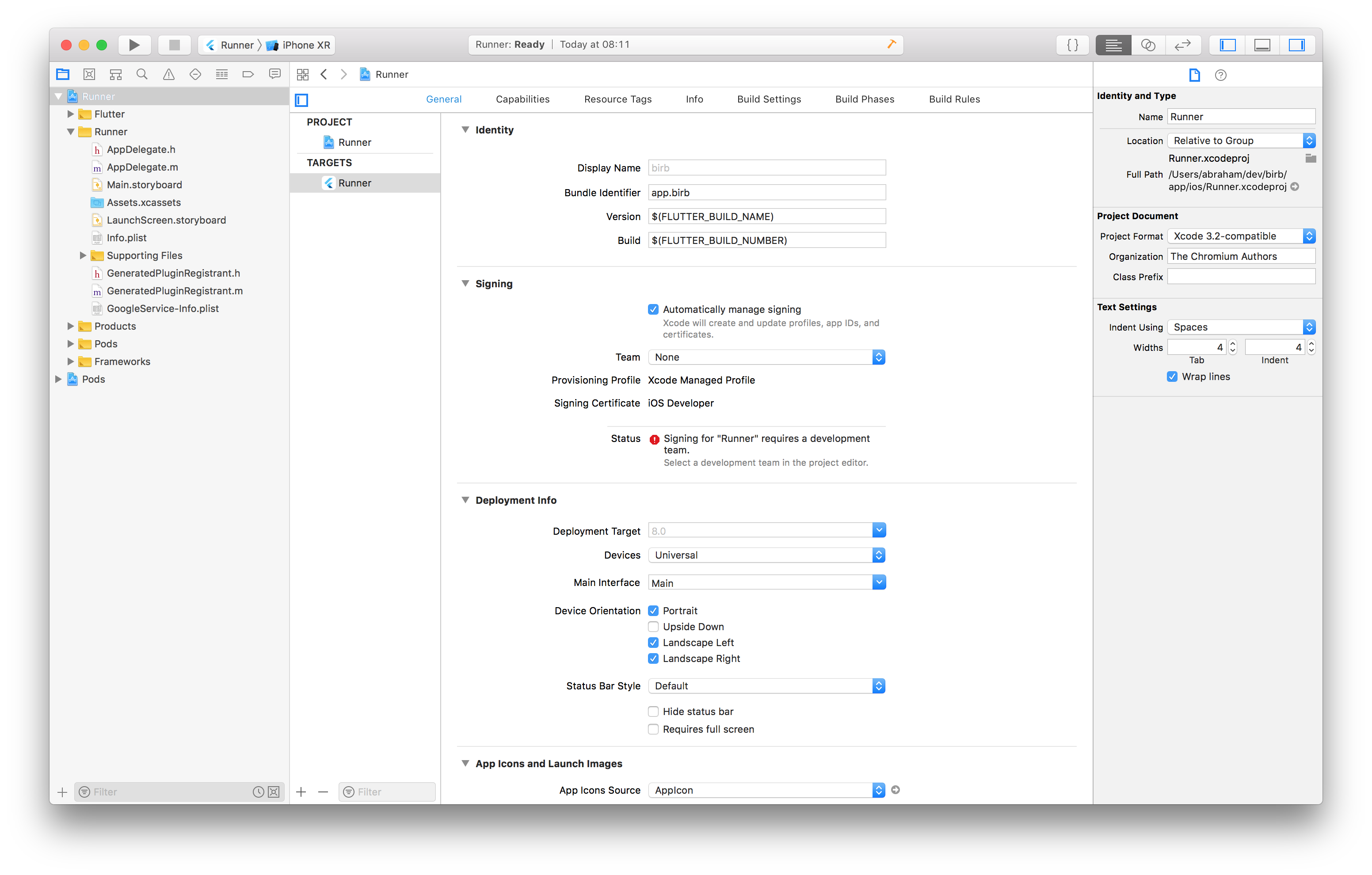Uncheck Automatically manage signing
Viewport: 1372px width, 875px height.
pos(654,309)
